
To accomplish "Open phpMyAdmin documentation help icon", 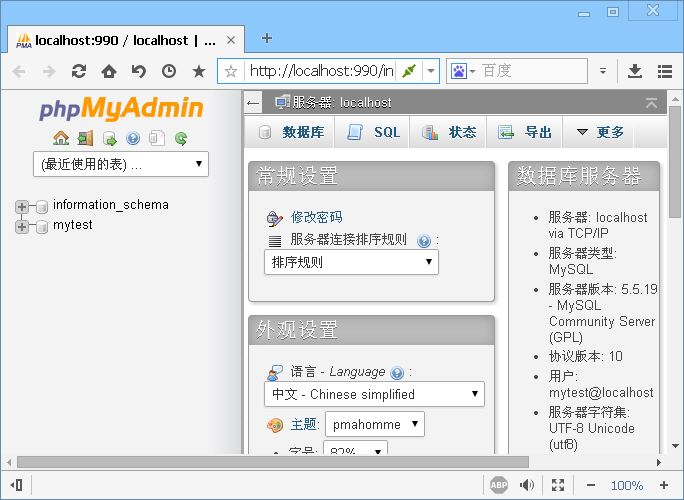I will 133,138.
